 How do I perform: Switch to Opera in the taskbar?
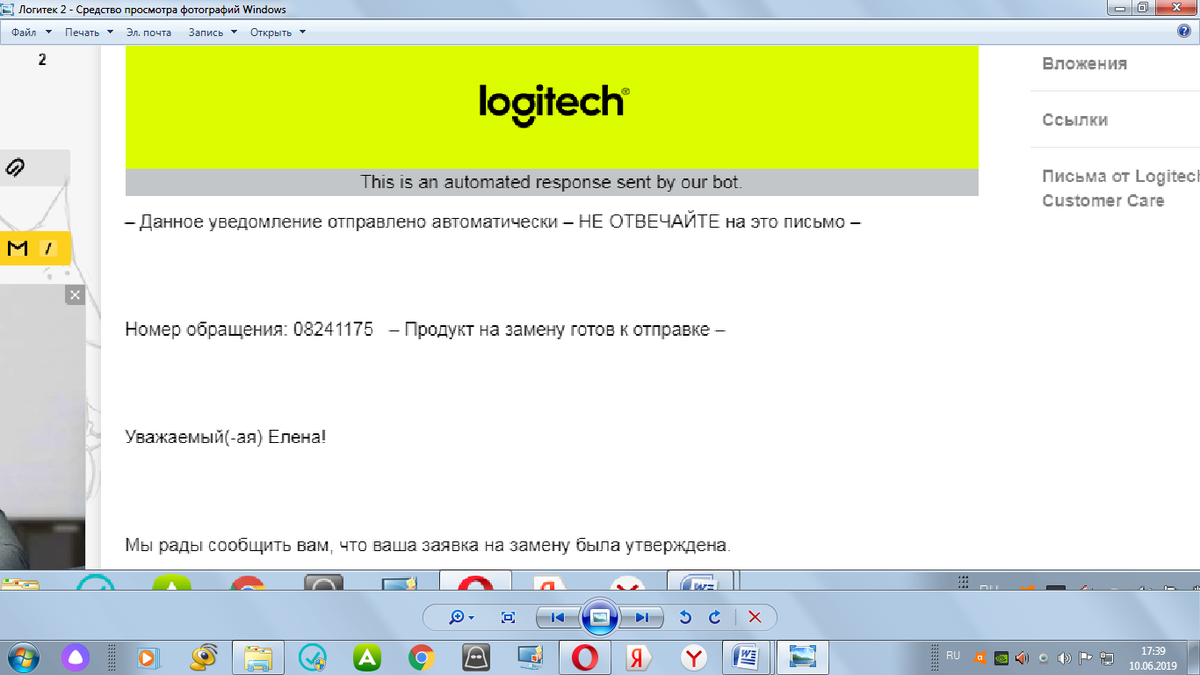[585, 657]
